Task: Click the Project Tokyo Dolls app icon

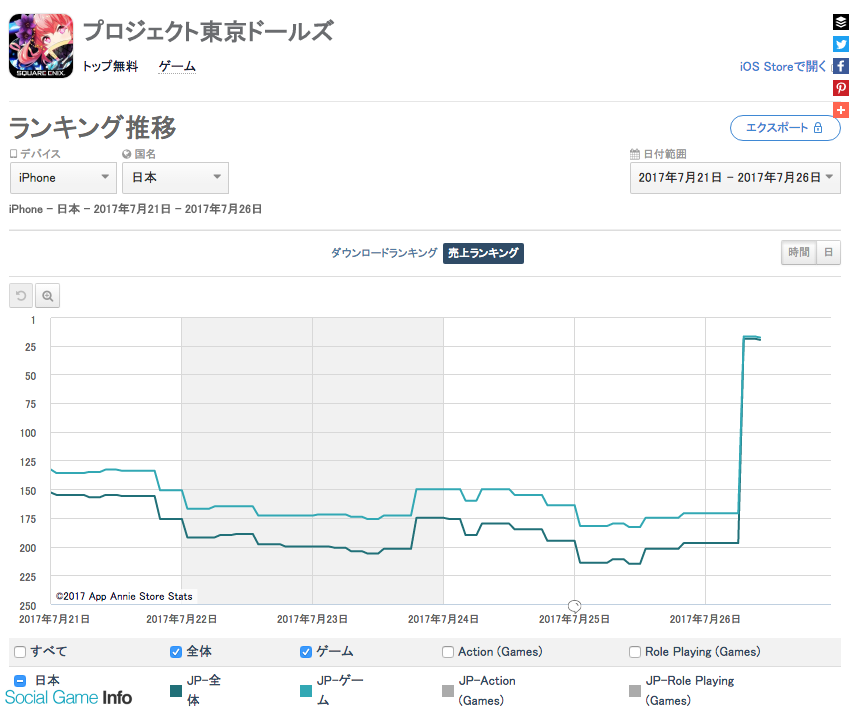Action: pyautogui.click(x=41, y=46)
